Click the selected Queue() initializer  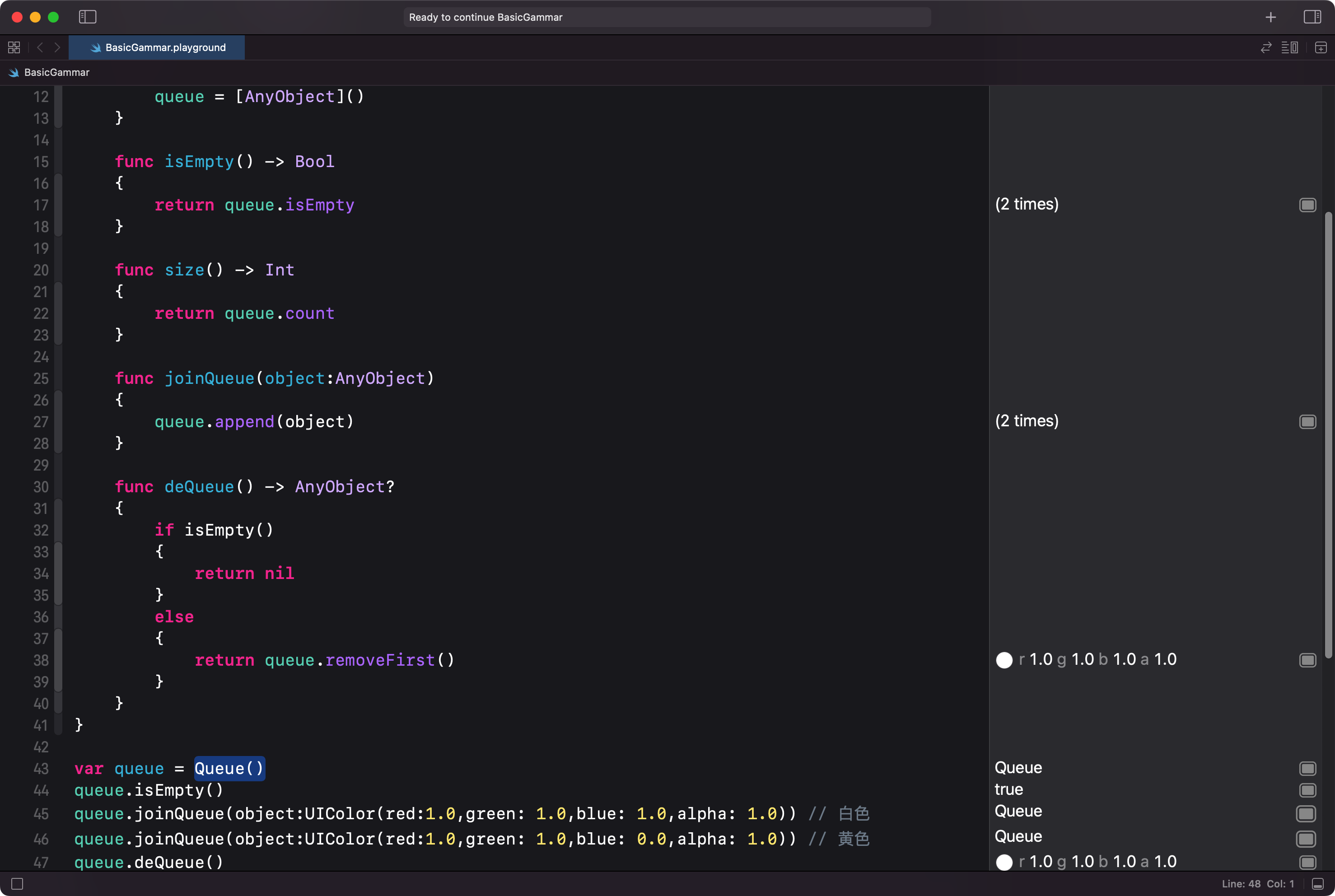229,769
